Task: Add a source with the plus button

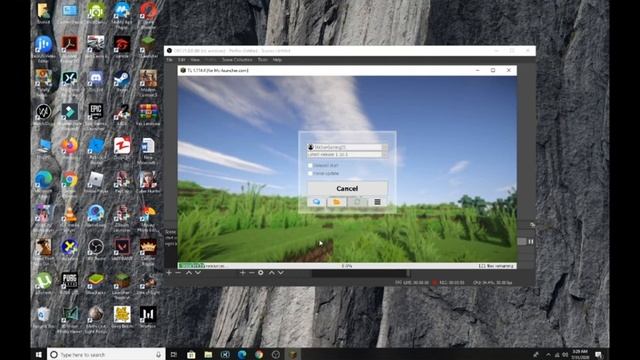Action: [242, 273]
